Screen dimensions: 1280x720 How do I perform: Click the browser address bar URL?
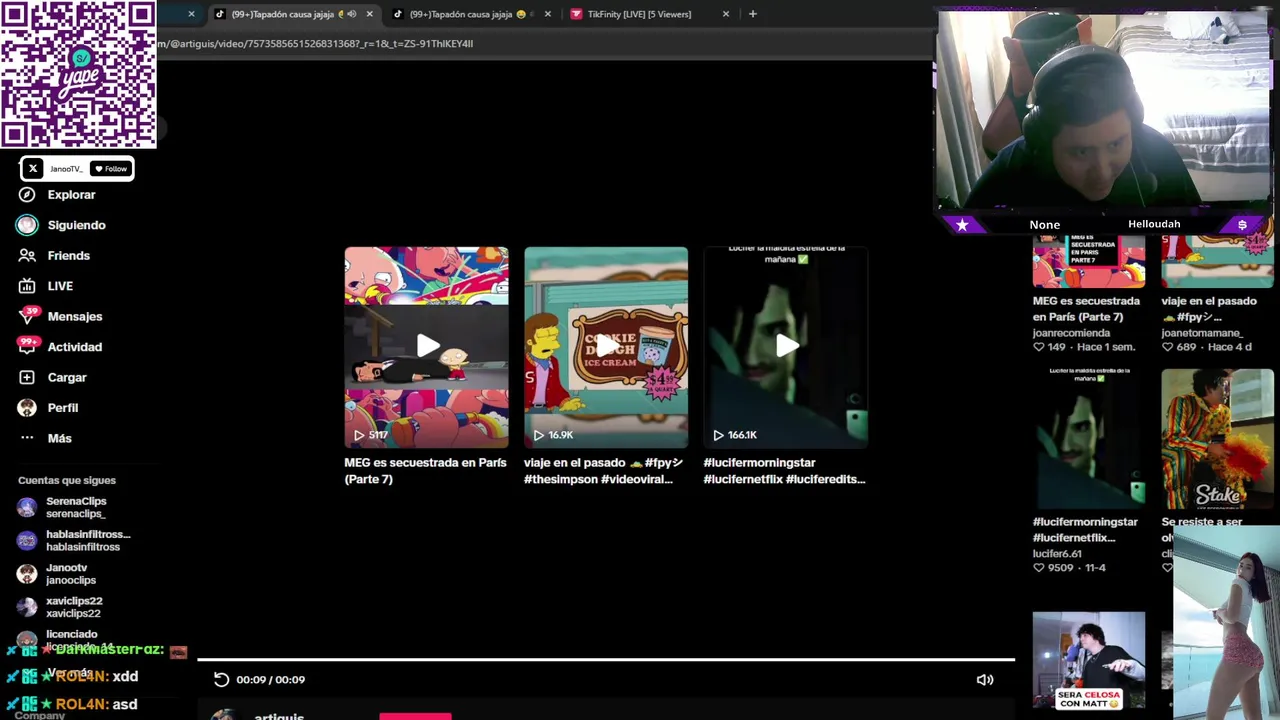click(315, 44)
